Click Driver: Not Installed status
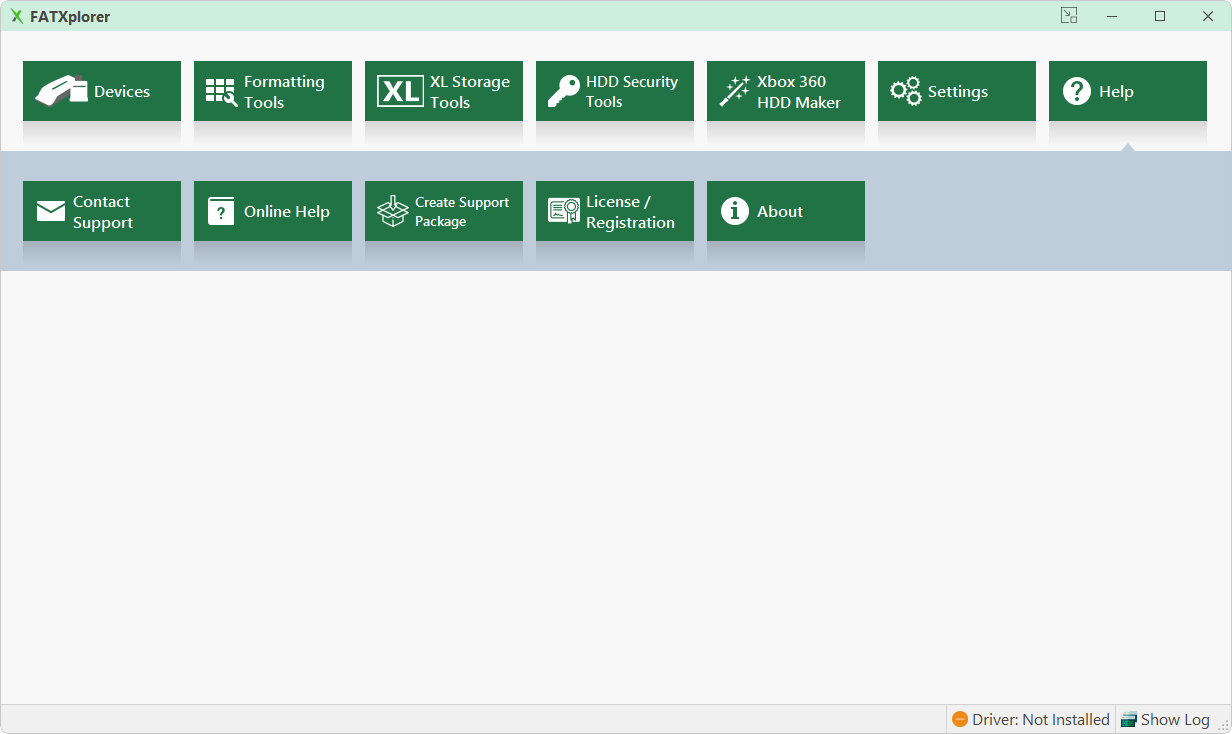 (1031, 719)
